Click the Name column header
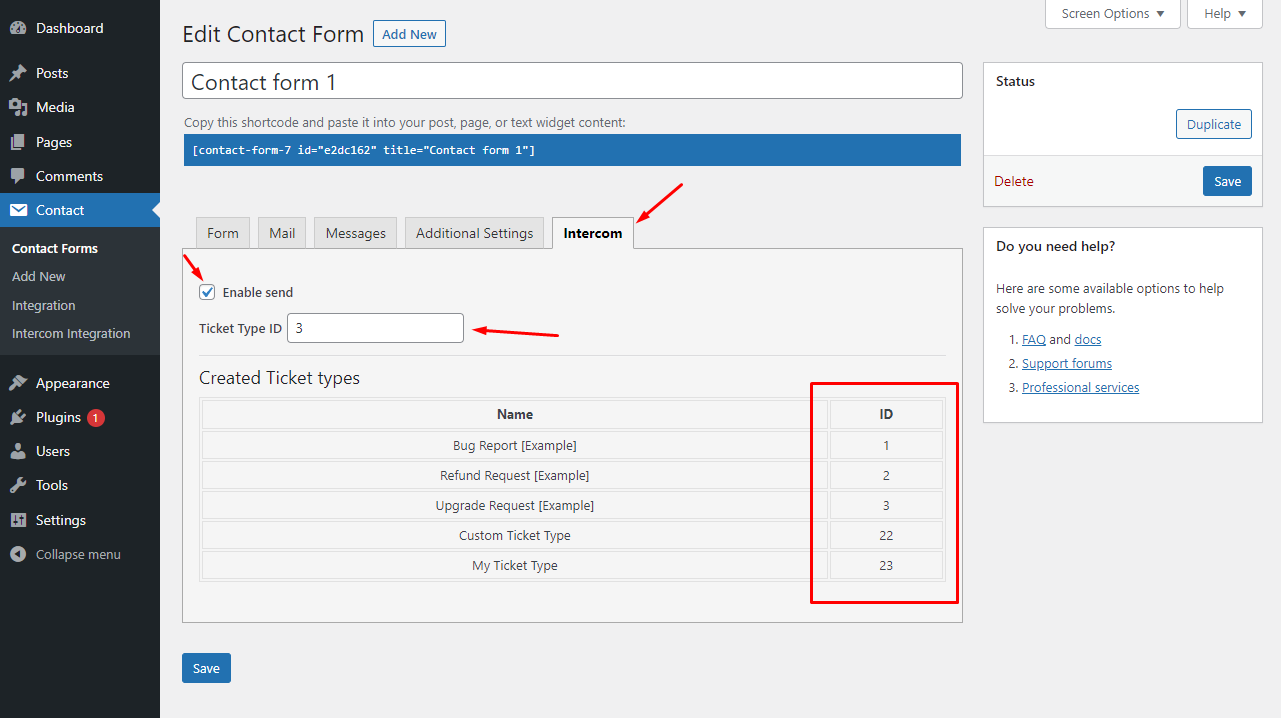 point(515,414)
